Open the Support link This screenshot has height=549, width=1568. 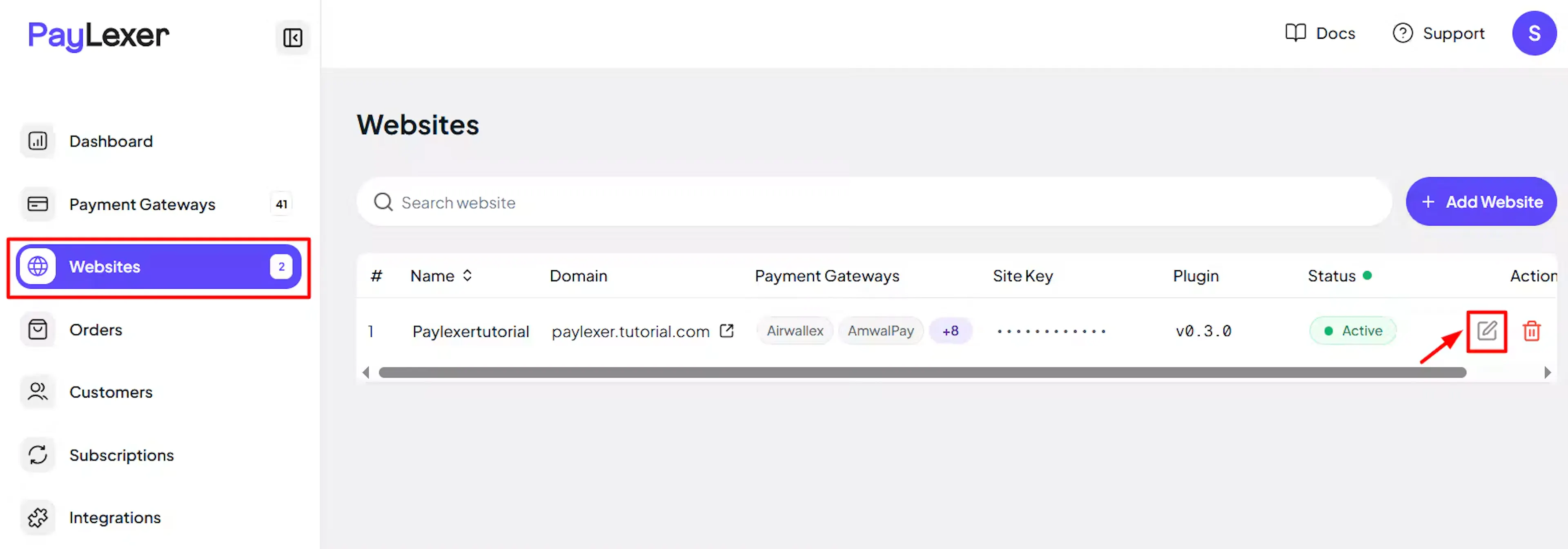click(1438, 33)
